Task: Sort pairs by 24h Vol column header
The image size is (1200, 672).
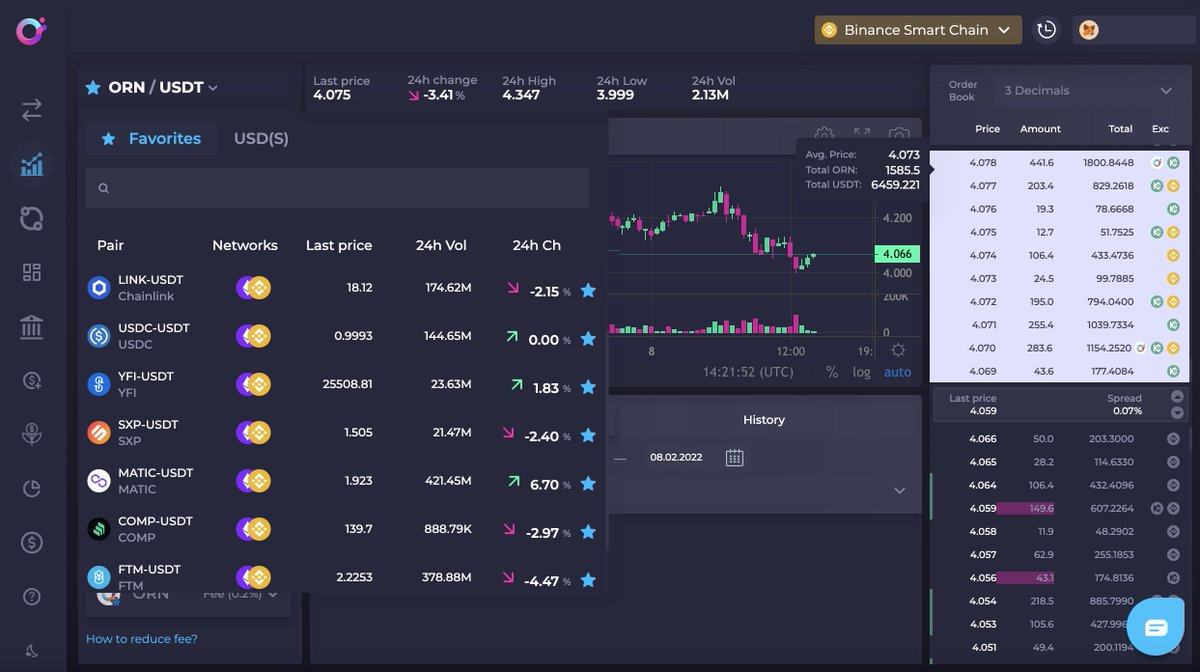Action: 442,245
